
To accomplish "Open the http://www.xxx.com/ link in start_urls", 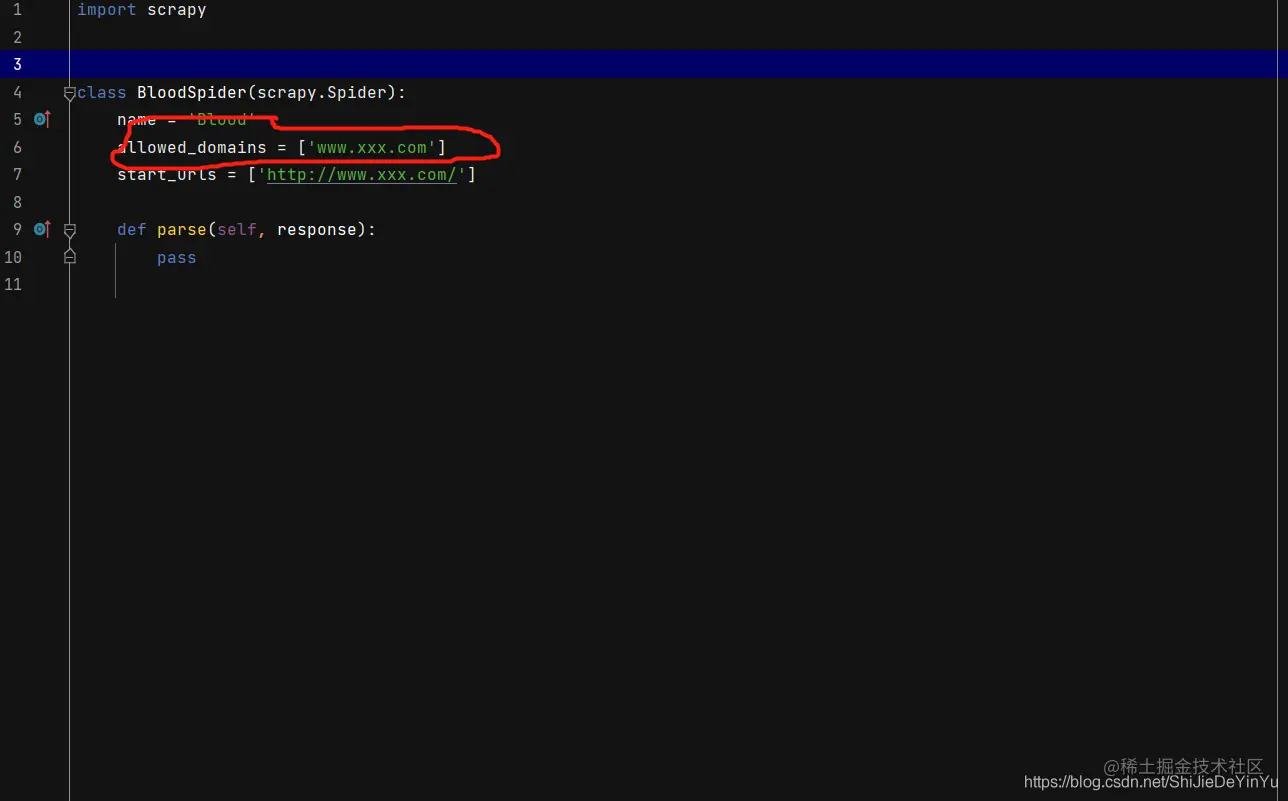I will coord(361,175).
